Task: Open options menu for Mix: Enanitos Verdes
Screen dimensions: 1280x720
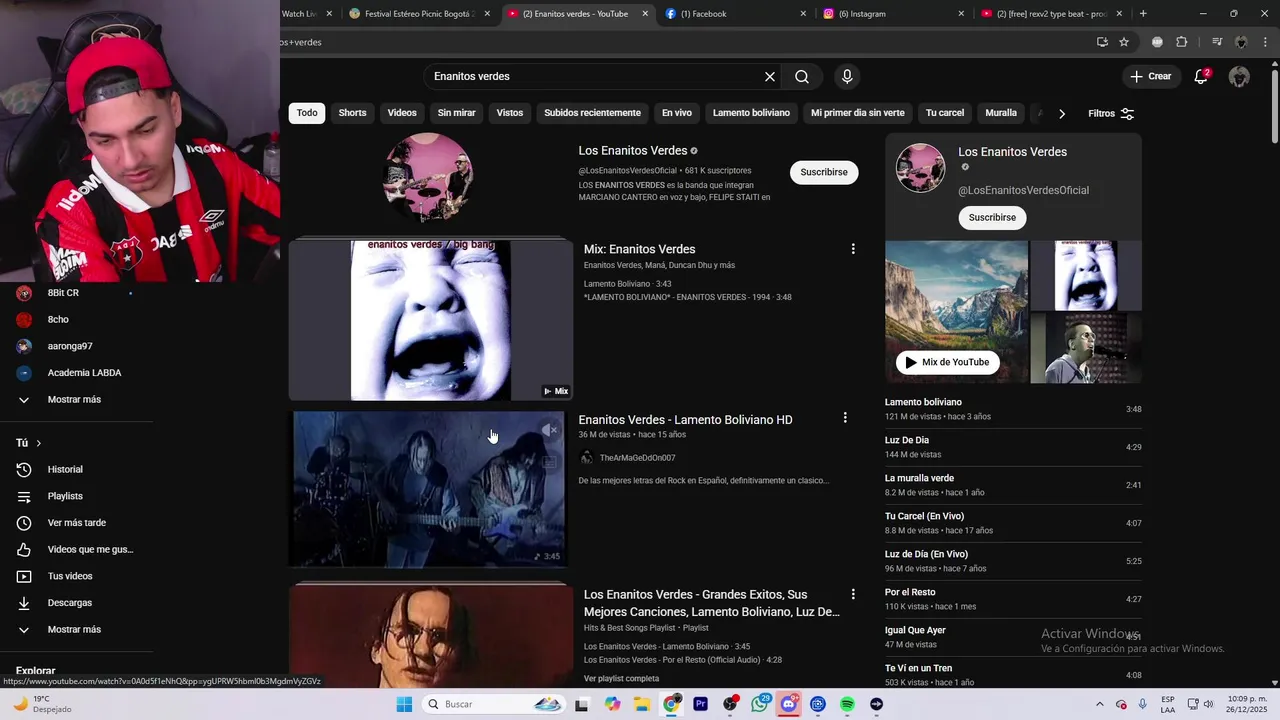Action: point(853,249)
